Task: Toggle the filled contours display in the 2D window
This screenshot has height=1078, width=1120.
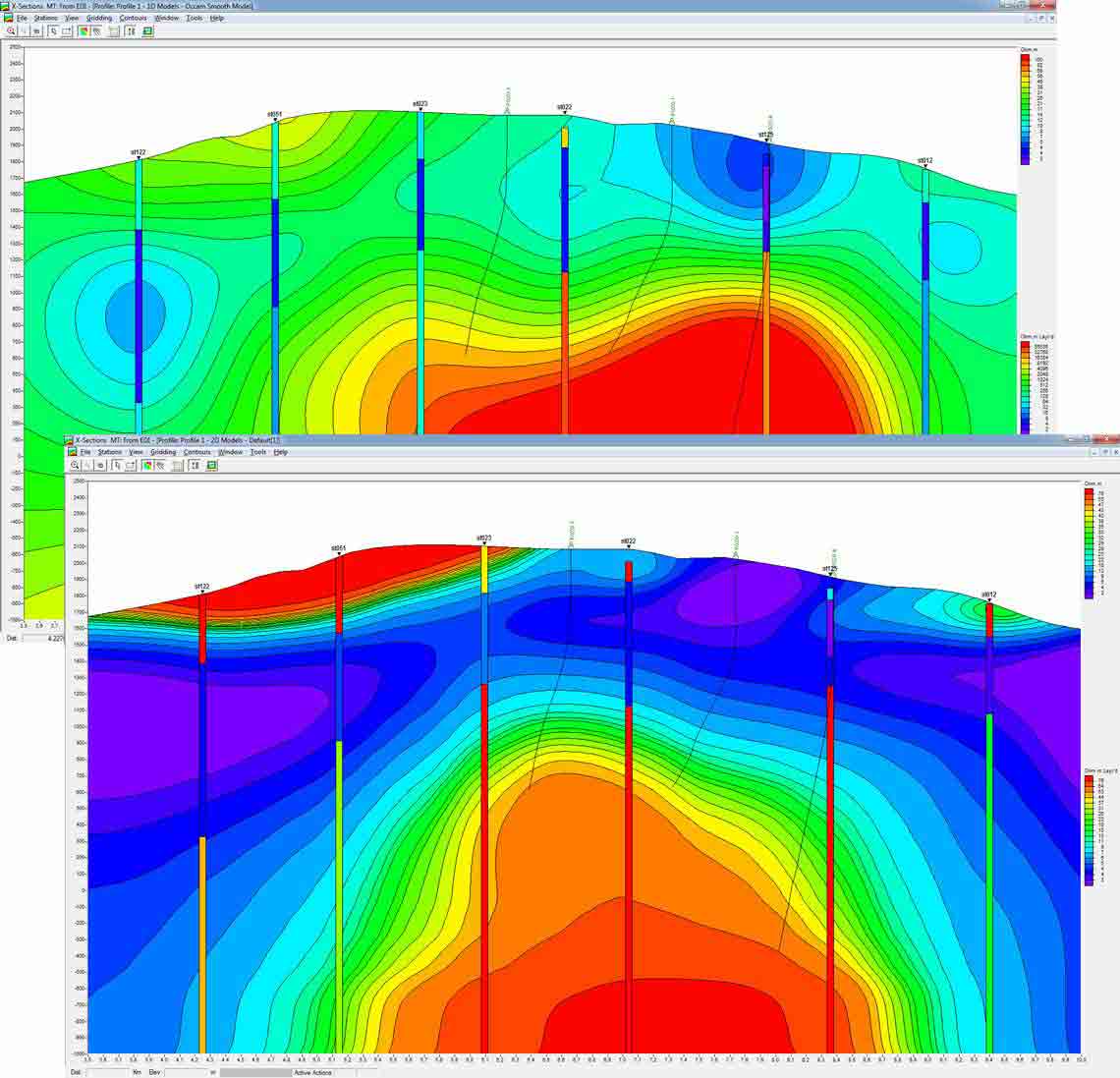Action: [147, 465]
